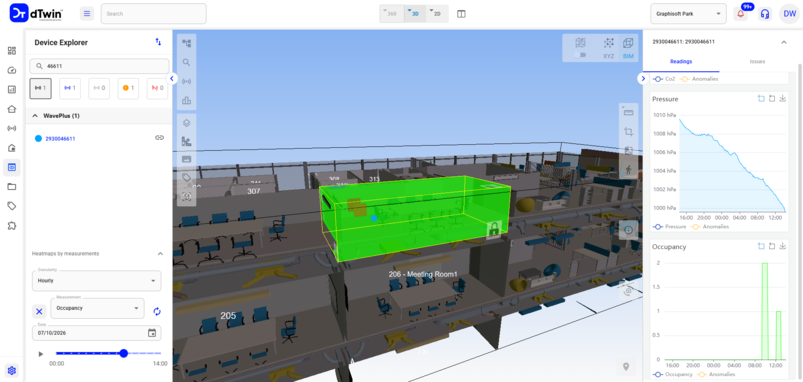Toggle the orange warning devices filter
This screenshot has width=803, height=382.
[128, 88]
